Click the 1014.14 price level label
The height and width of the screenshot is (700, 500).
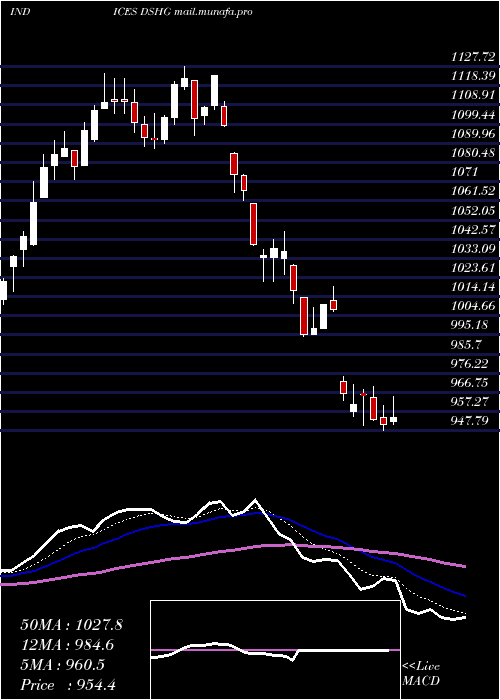tap(473, 287)
